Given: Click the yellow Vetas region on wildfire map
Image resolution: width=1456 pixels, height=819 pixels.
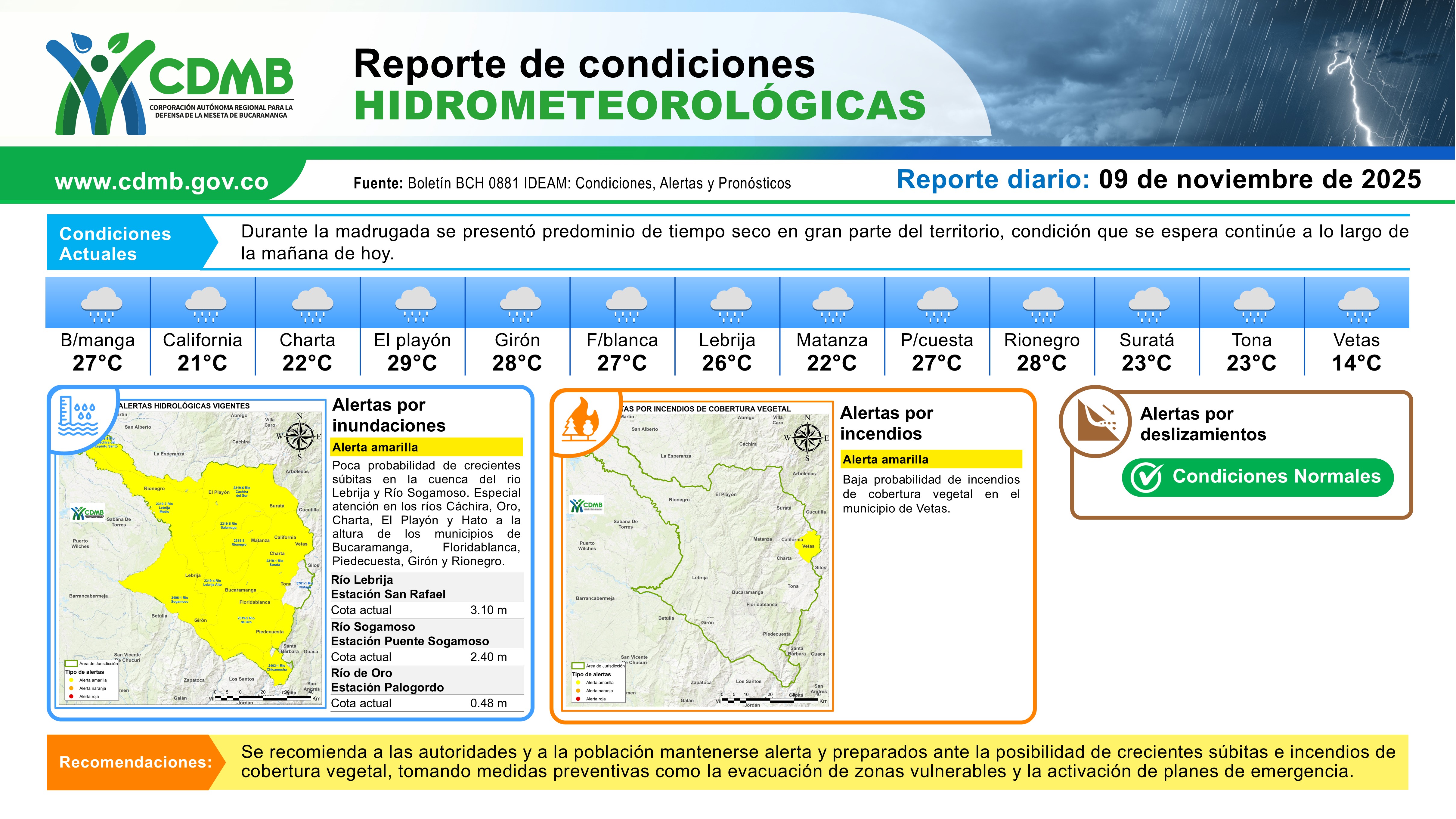Looking at the screenshot, I should (x=809, y=546).
